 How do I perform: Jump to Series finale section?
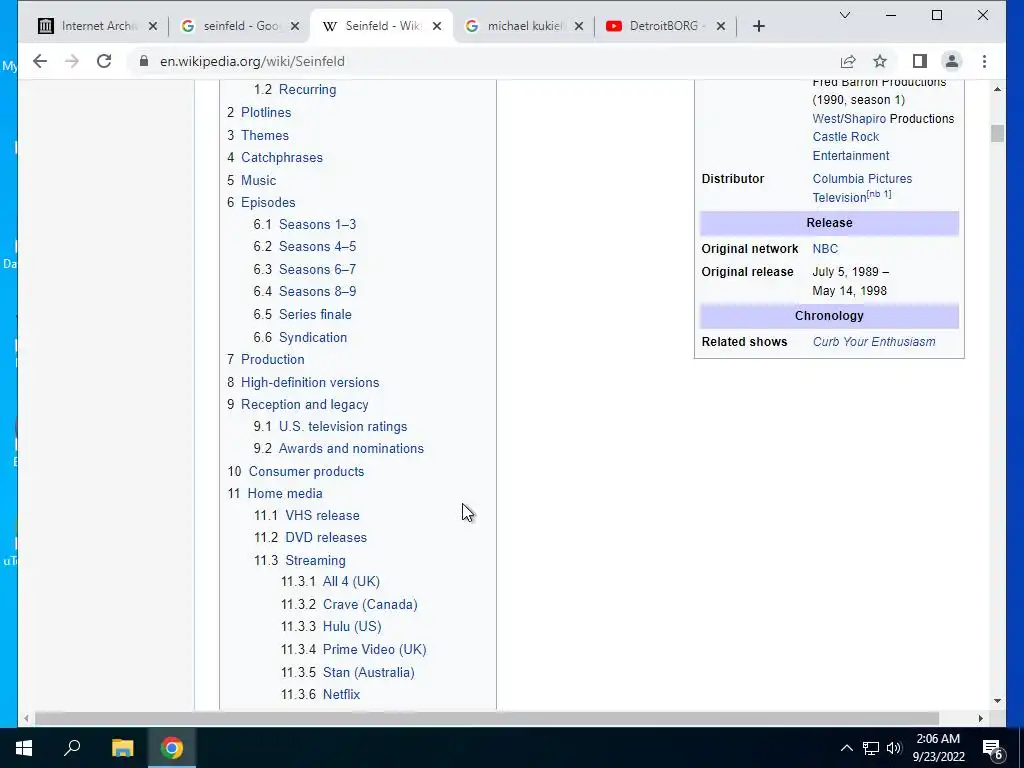[x=315, y=314]
